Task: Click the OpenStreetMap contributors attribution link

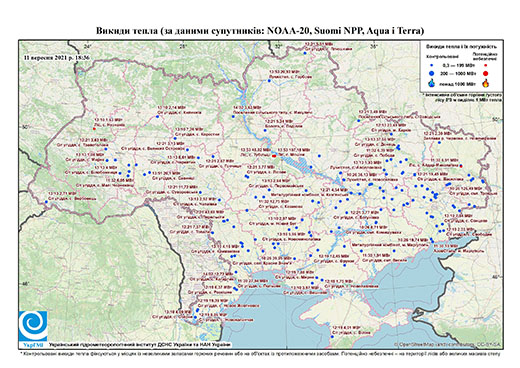Action: coord(448,344)
